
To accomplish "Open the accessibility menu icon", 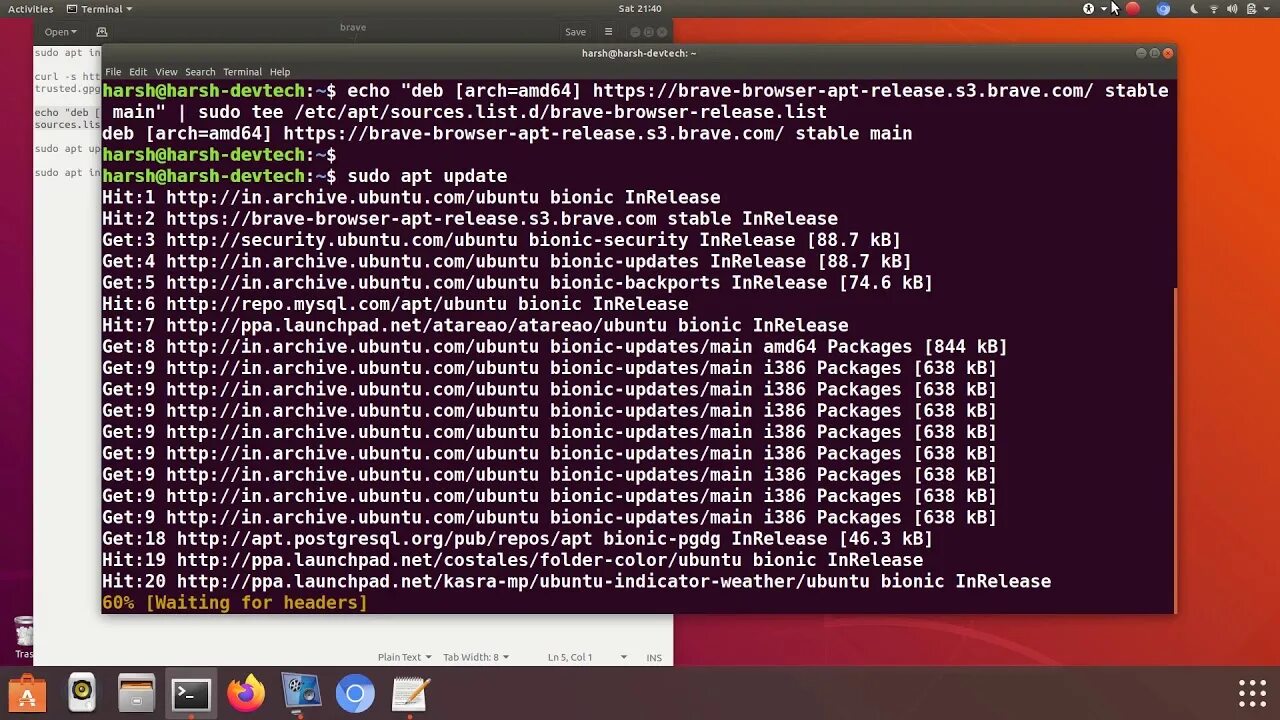I will [x=1089, y=9].
